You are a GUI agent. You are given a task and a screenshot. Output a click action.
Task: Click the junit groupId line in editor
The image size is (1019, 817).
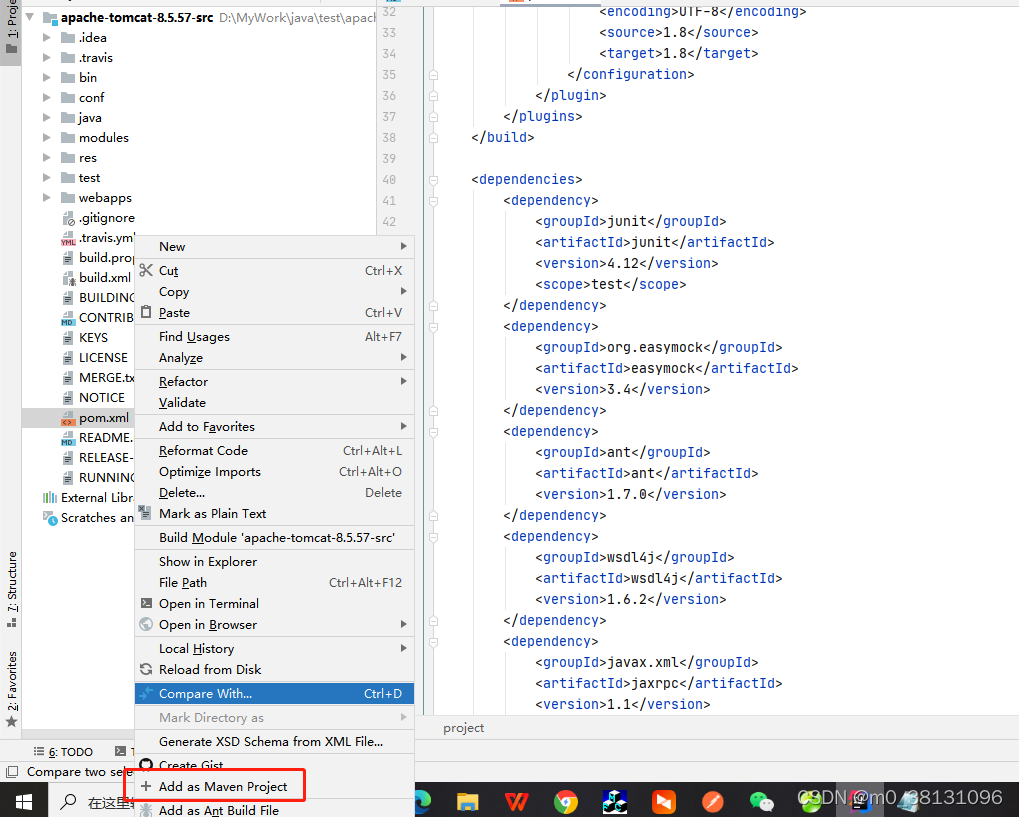point(630,222)
